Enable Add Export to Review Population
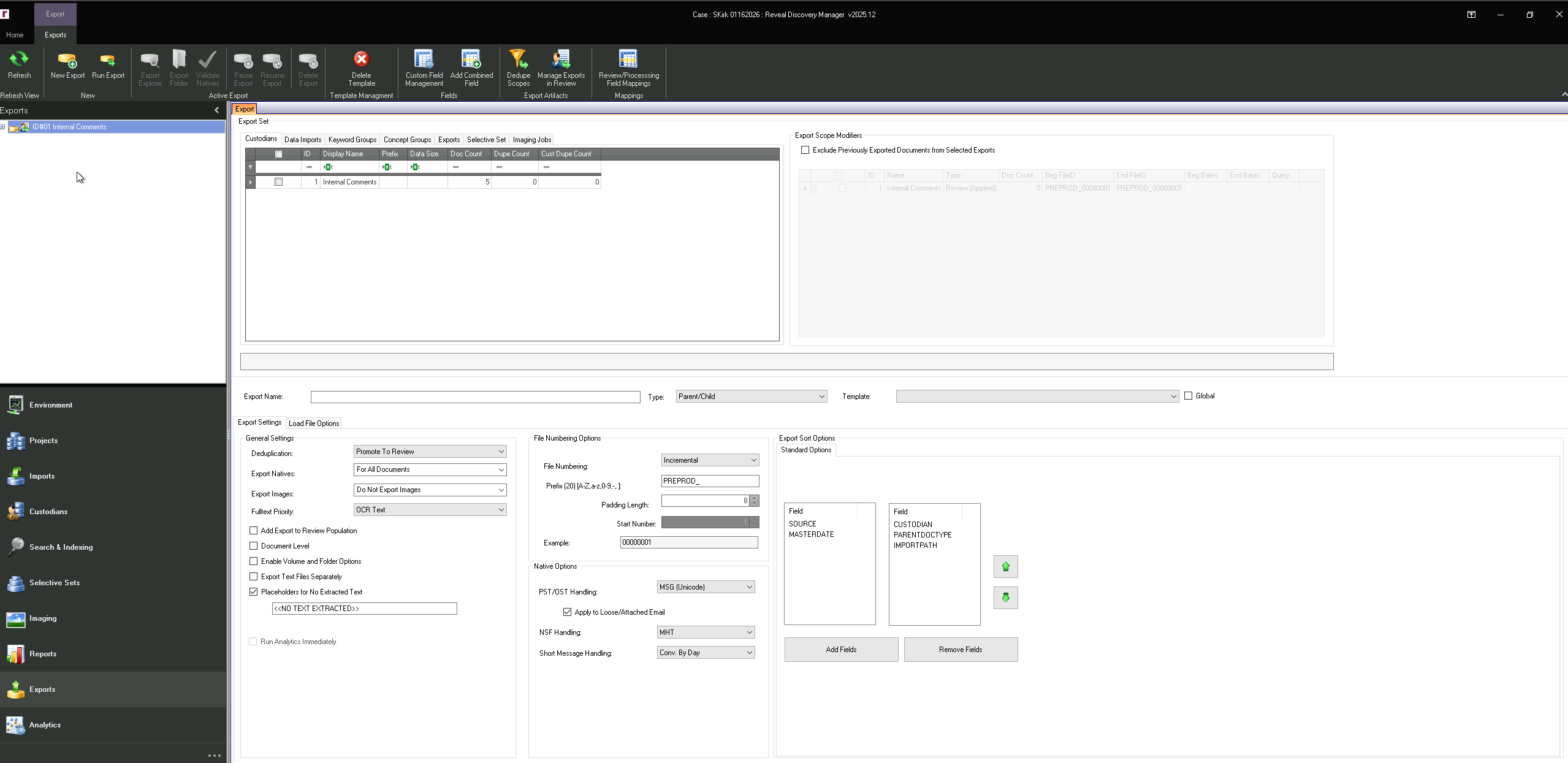The width and height of the screenshot is (1568, 763). click(254, 531)
